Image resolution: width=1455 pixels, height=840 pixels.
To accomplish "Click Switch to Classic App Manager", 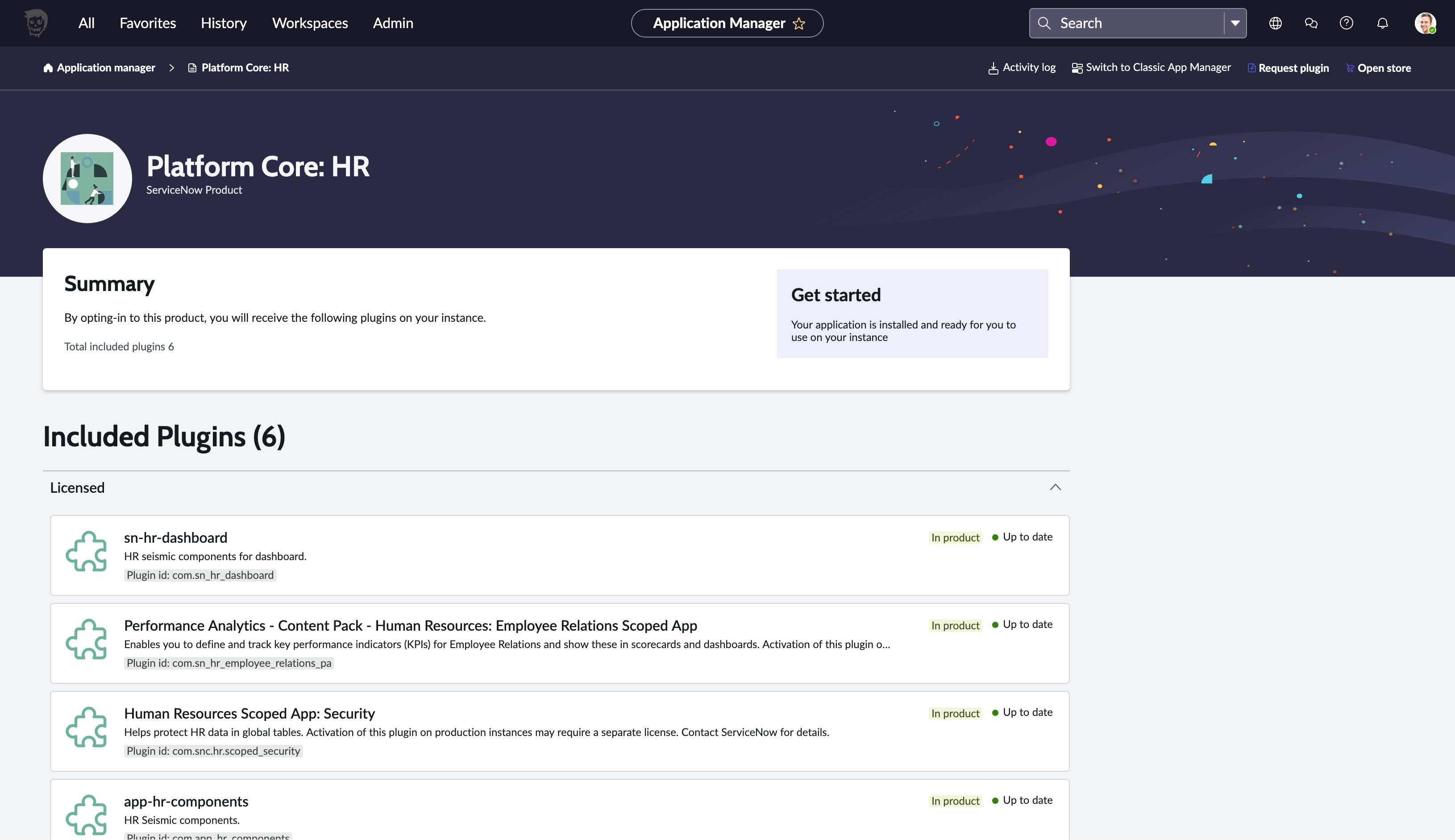I will pos(1151,67).
